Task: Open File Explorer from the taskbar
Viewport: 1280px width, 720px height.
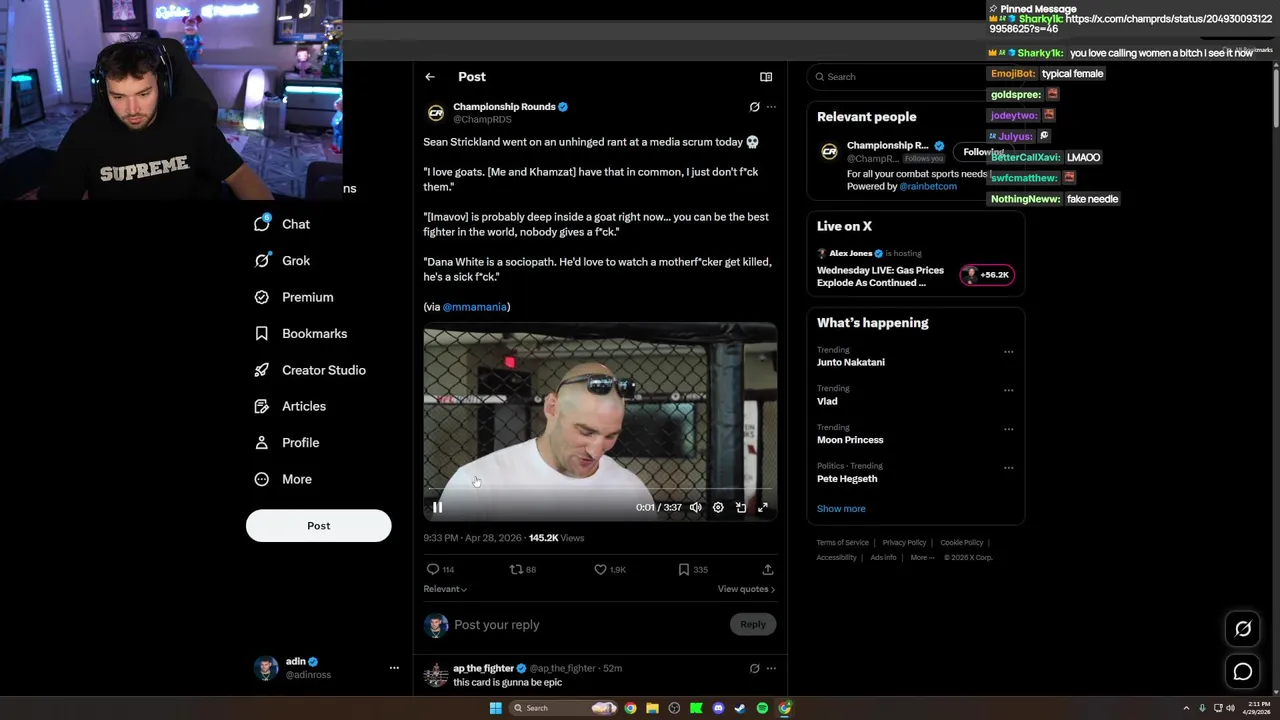Action: point(652,708)
